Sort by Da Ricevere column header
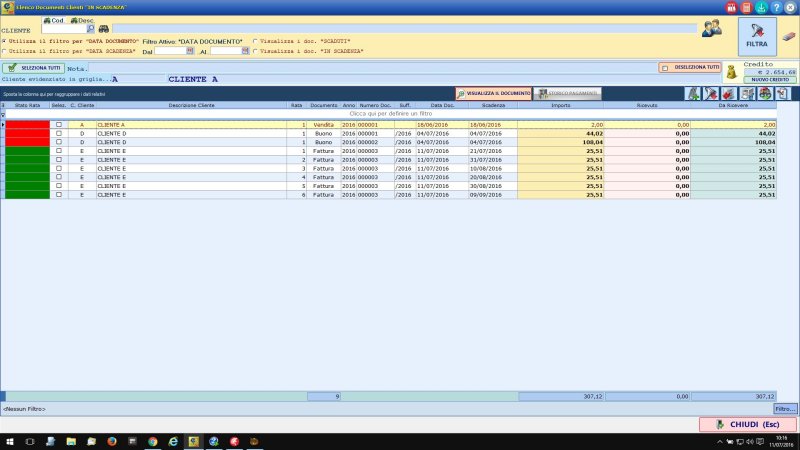 pos(733,105)
